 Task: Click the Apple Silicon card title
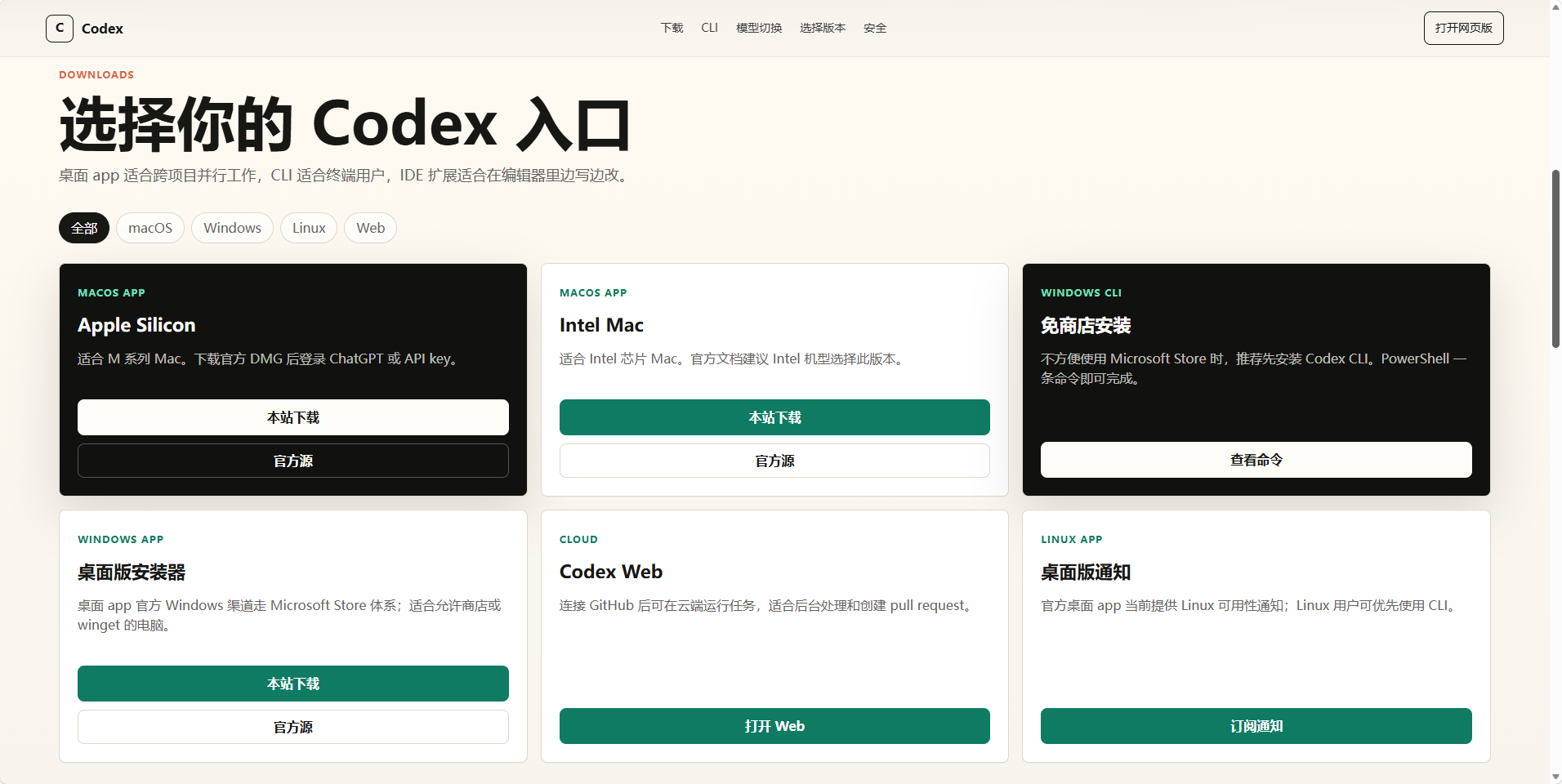coord(136,325)
